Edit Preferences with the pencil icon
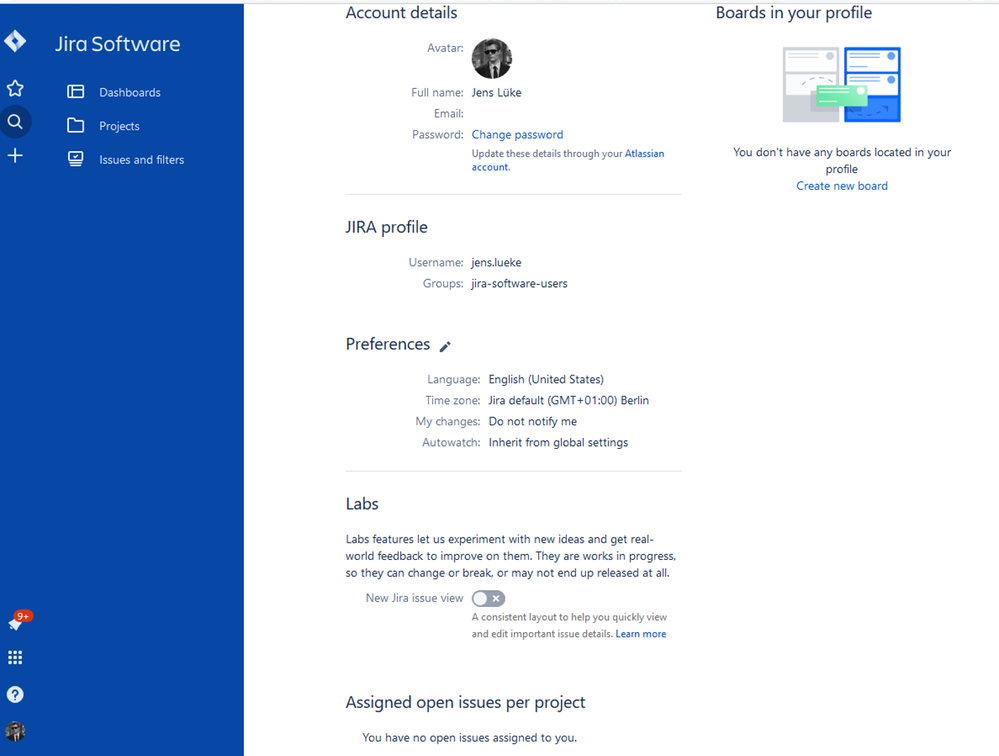999x756 pixels. [445, 346]
